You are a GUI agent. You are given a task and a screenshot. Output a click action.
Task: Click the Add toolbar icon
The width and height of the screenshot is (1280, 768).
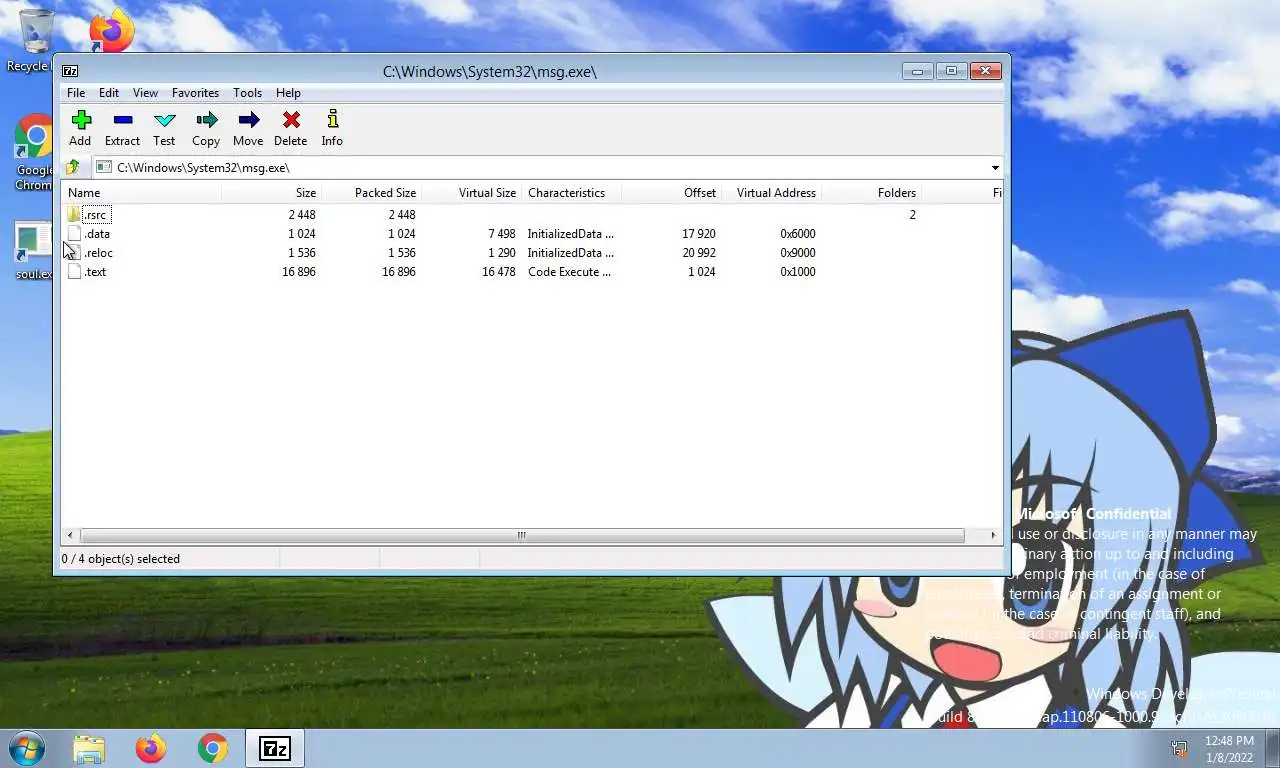(x=81, y=120)
